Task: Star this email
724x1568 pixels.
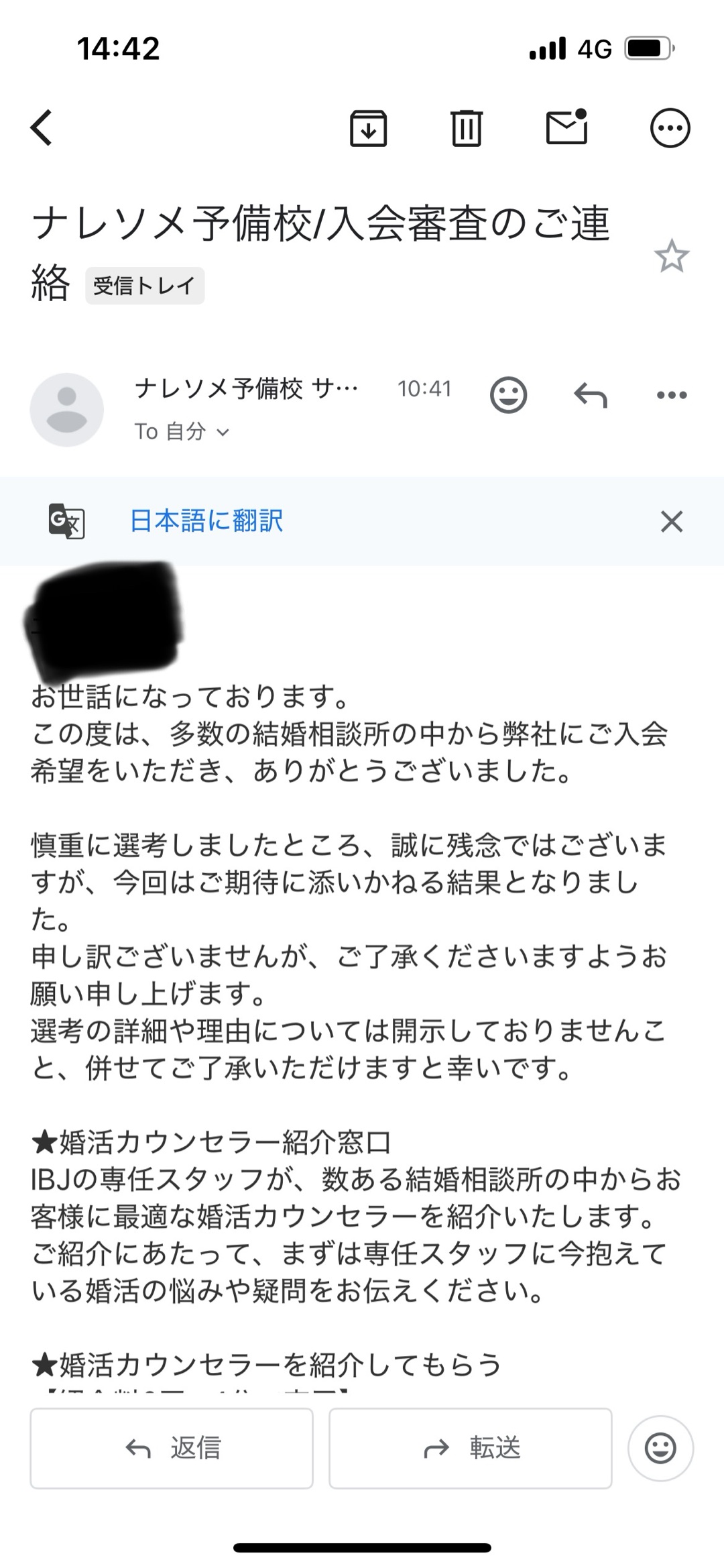Action: (x=671, y=257)
